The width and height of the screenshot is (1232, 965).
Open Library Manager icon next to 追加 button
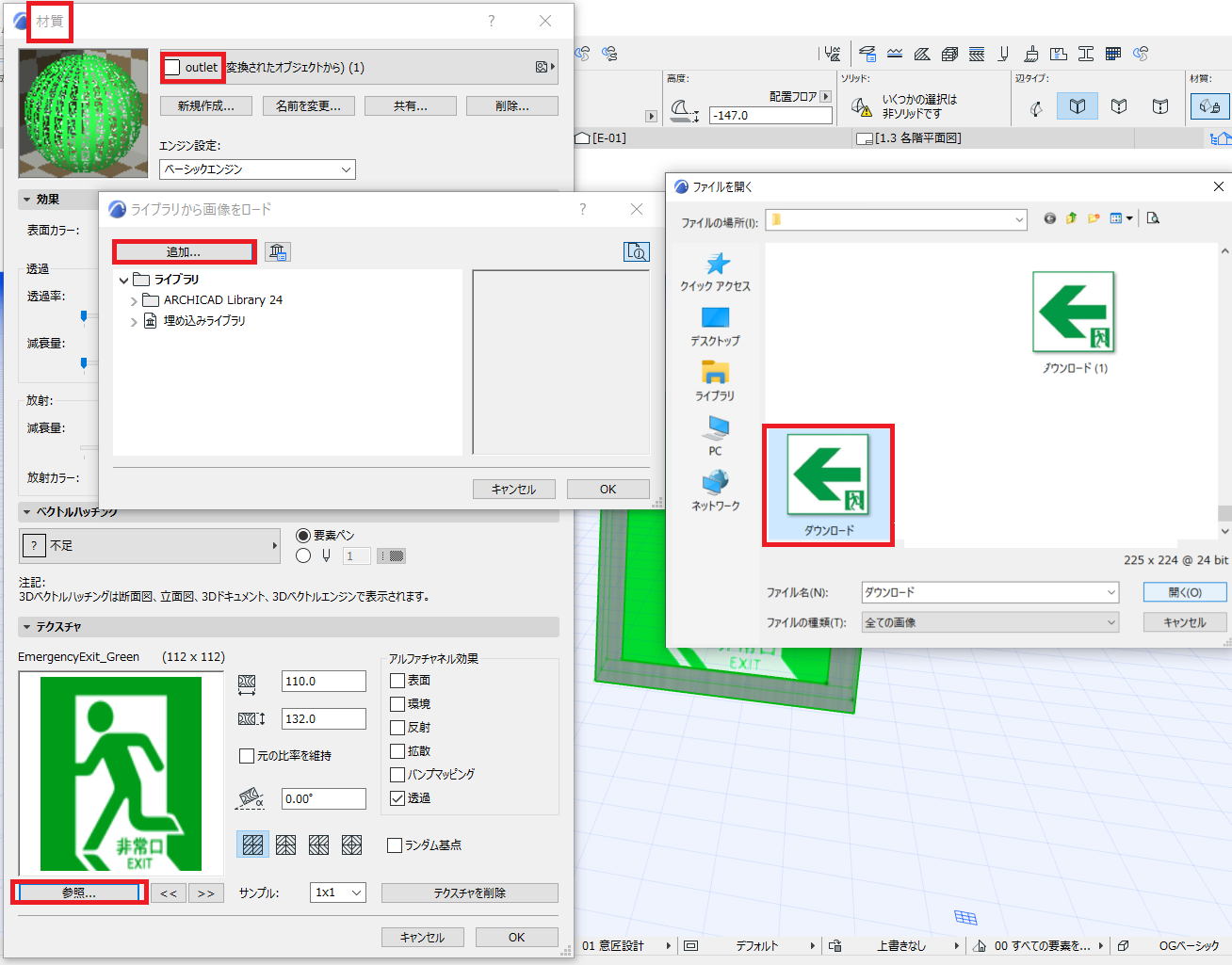point(277,251)
